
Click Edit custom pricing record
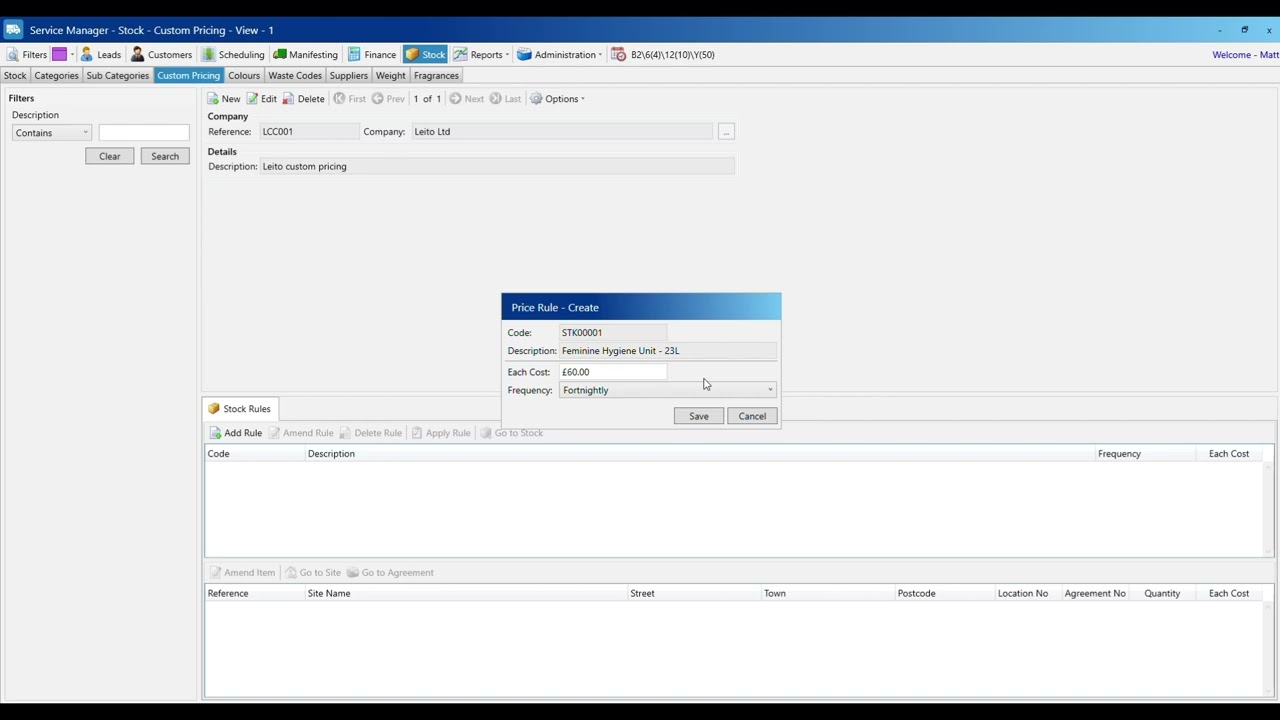[262, 99]
